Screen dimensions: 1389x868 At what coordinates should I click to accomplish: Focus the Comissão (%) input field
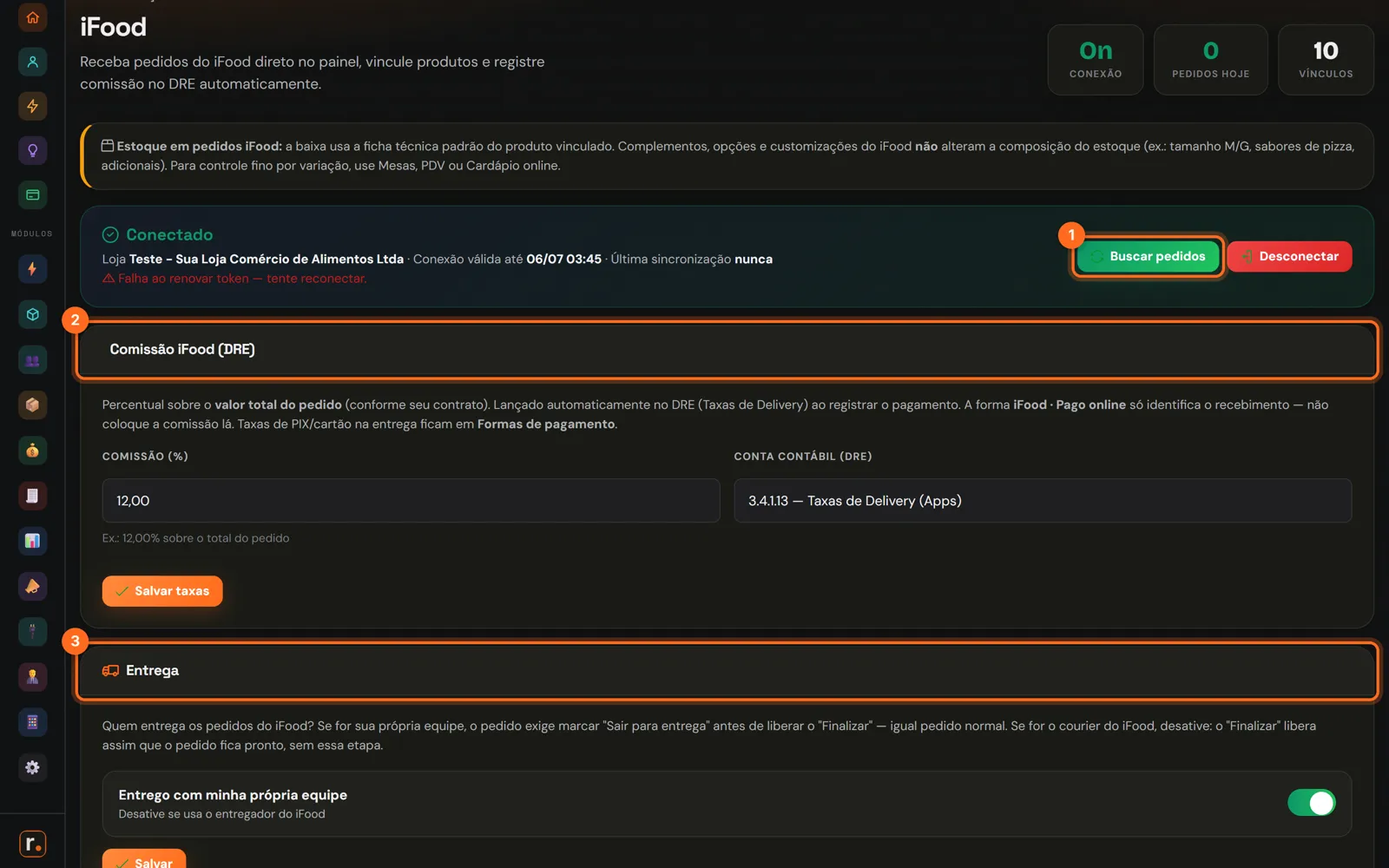pos(411,501)
